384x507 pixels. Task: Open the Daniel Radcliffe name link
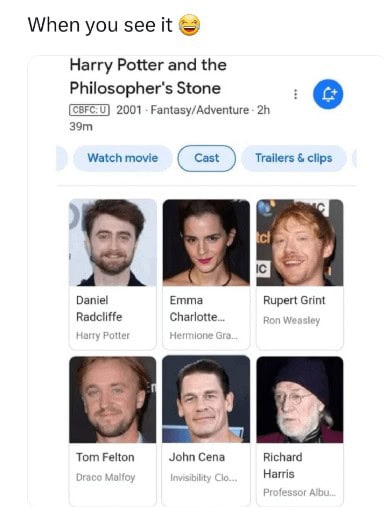click(x=99, y=308)
